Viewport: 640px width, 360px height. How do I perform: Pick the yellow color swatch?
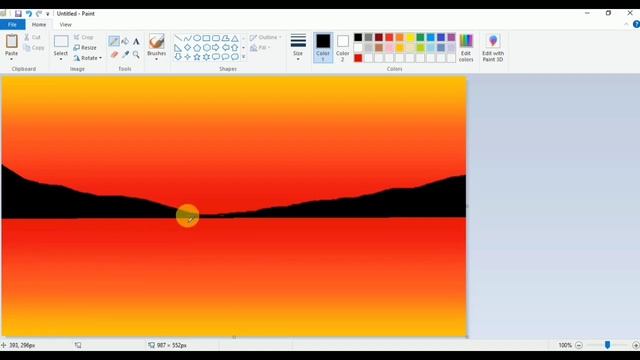(x=410, y=38)
